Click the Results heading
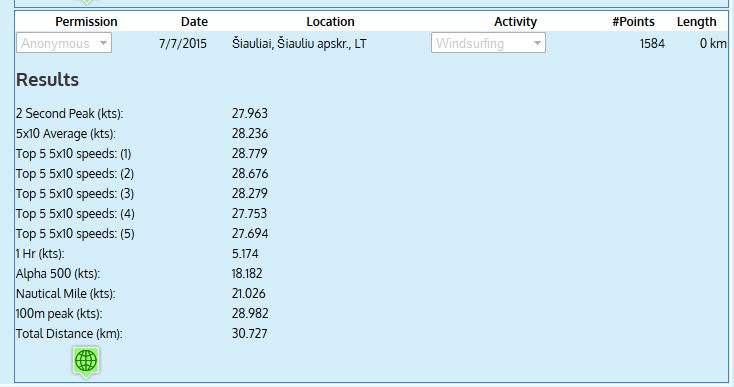 point(47,80)
